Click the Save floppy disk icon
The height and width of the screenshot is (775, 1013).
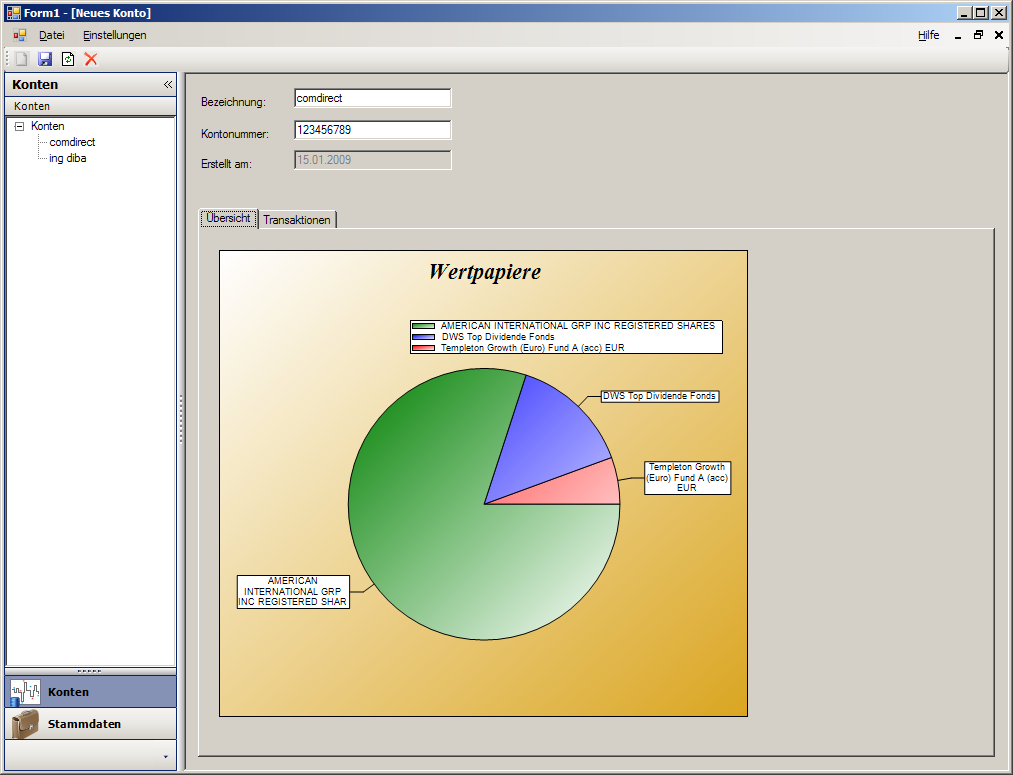[x=45, y=59]
